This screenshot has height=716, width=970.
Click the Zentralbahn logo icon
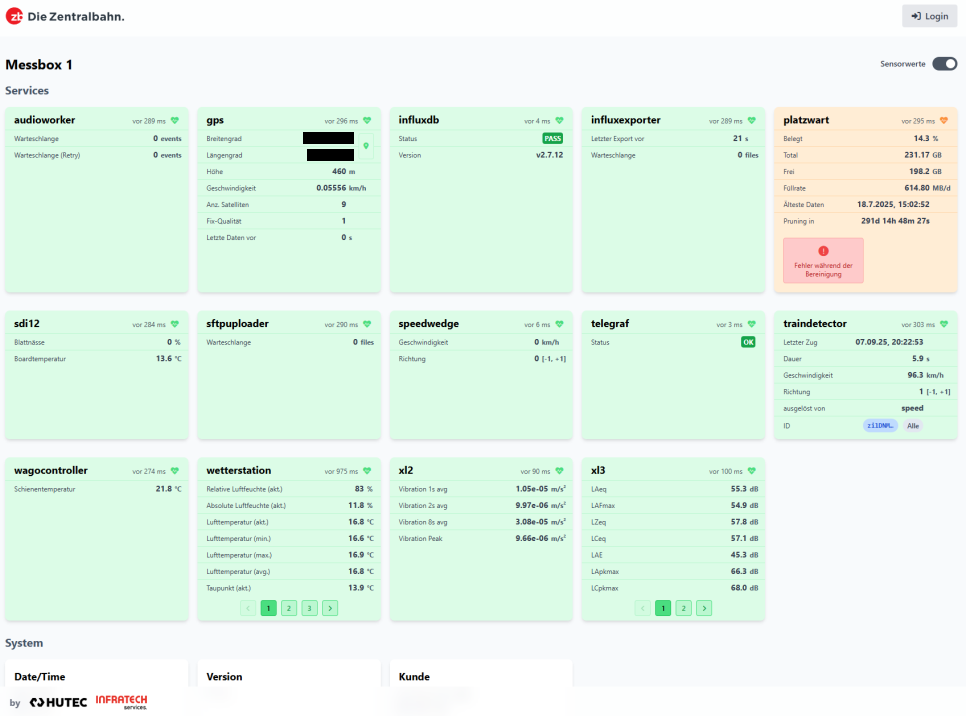pos(14,17)
